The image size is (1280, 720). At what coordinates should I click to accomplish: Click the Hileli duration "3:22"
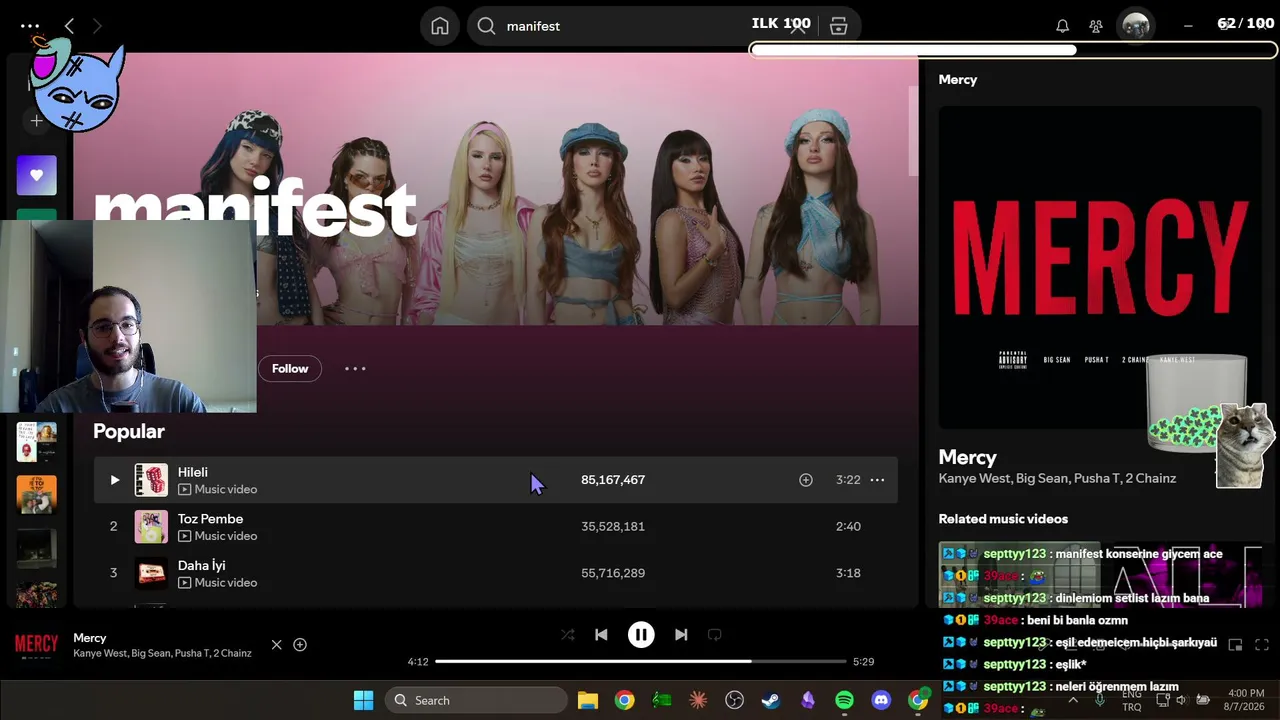848,480
